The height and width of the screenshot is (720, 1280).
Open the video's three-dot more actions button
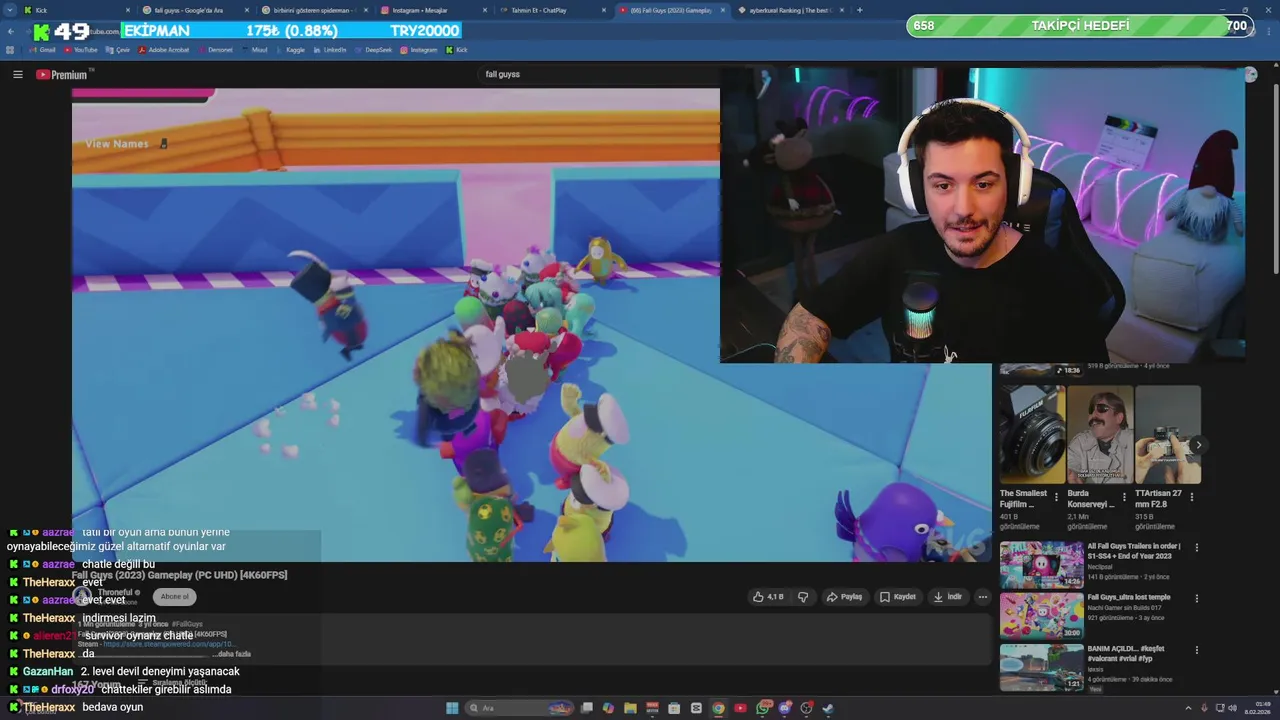pyautogui.click(x=983, y=597)
